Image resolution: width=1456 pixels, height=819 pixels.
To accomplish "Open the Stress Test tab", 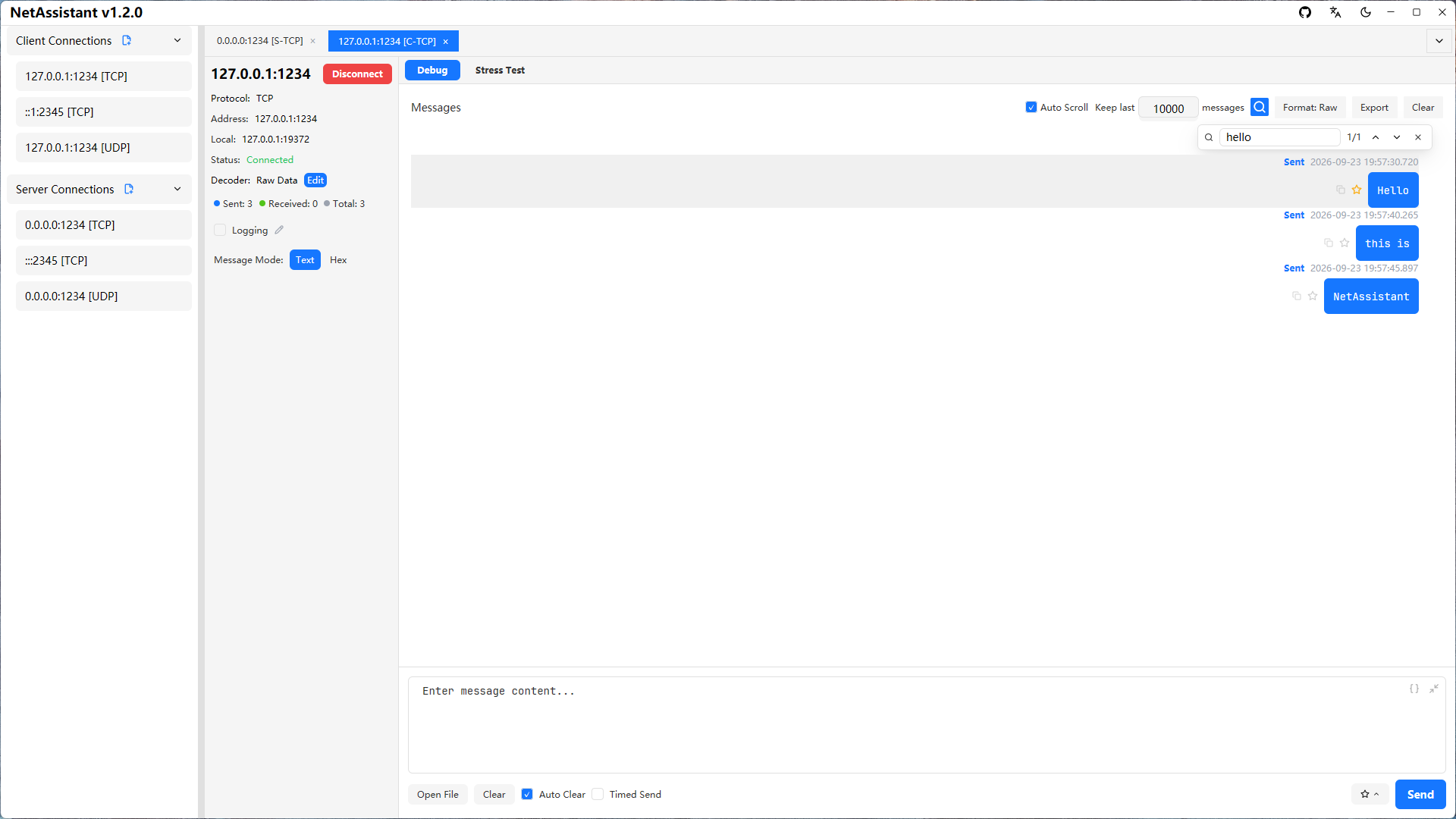I will click(500, 70).
